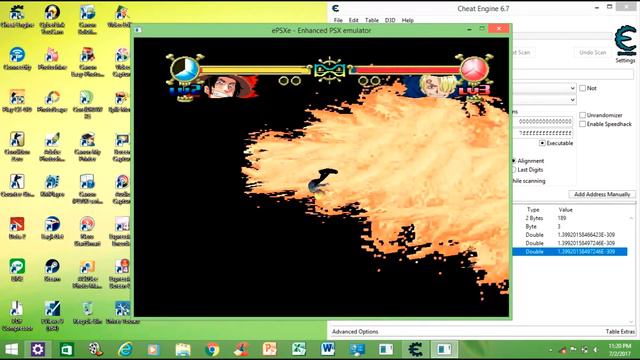Toggle the Executable checkbox
The height and width of the screenshot is (360, 640).
[542, 143]
